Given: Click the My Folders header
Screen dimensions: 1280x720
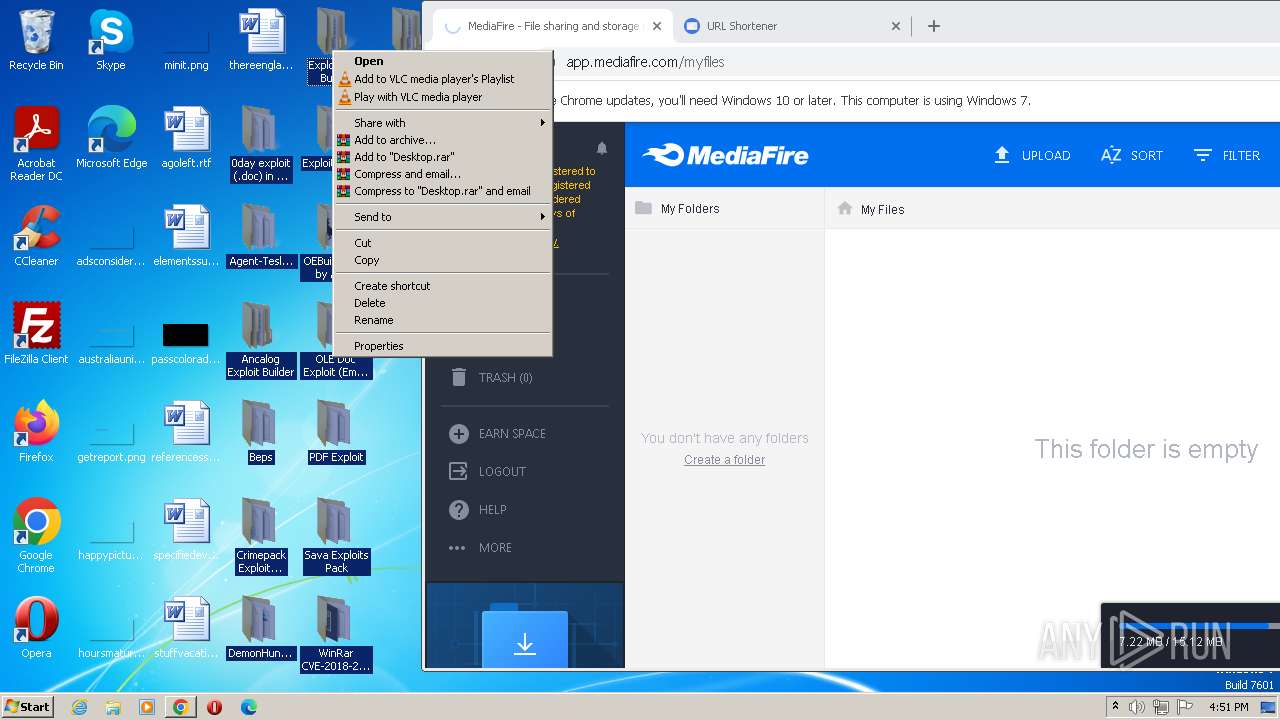Looking at the screenshot, I should pyautogui.click(x=690, y=209).
